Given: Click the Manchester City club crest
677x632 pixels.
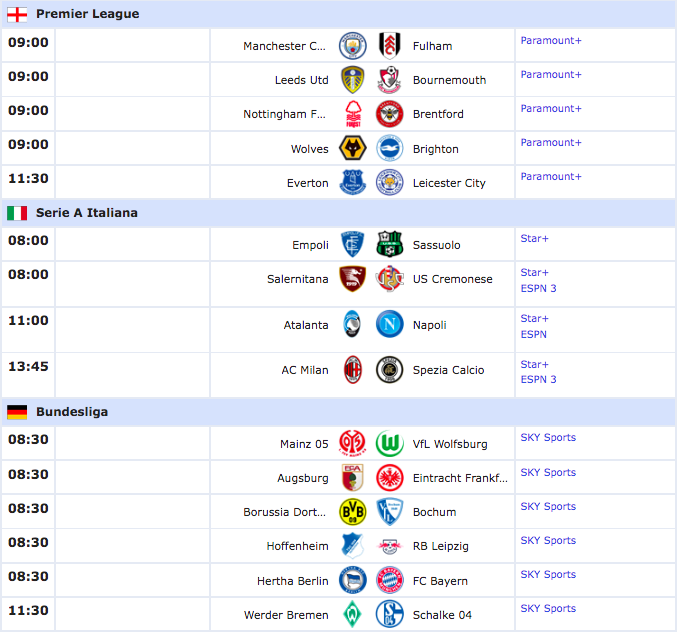Looking at the screenshot, I should [352, 45].
